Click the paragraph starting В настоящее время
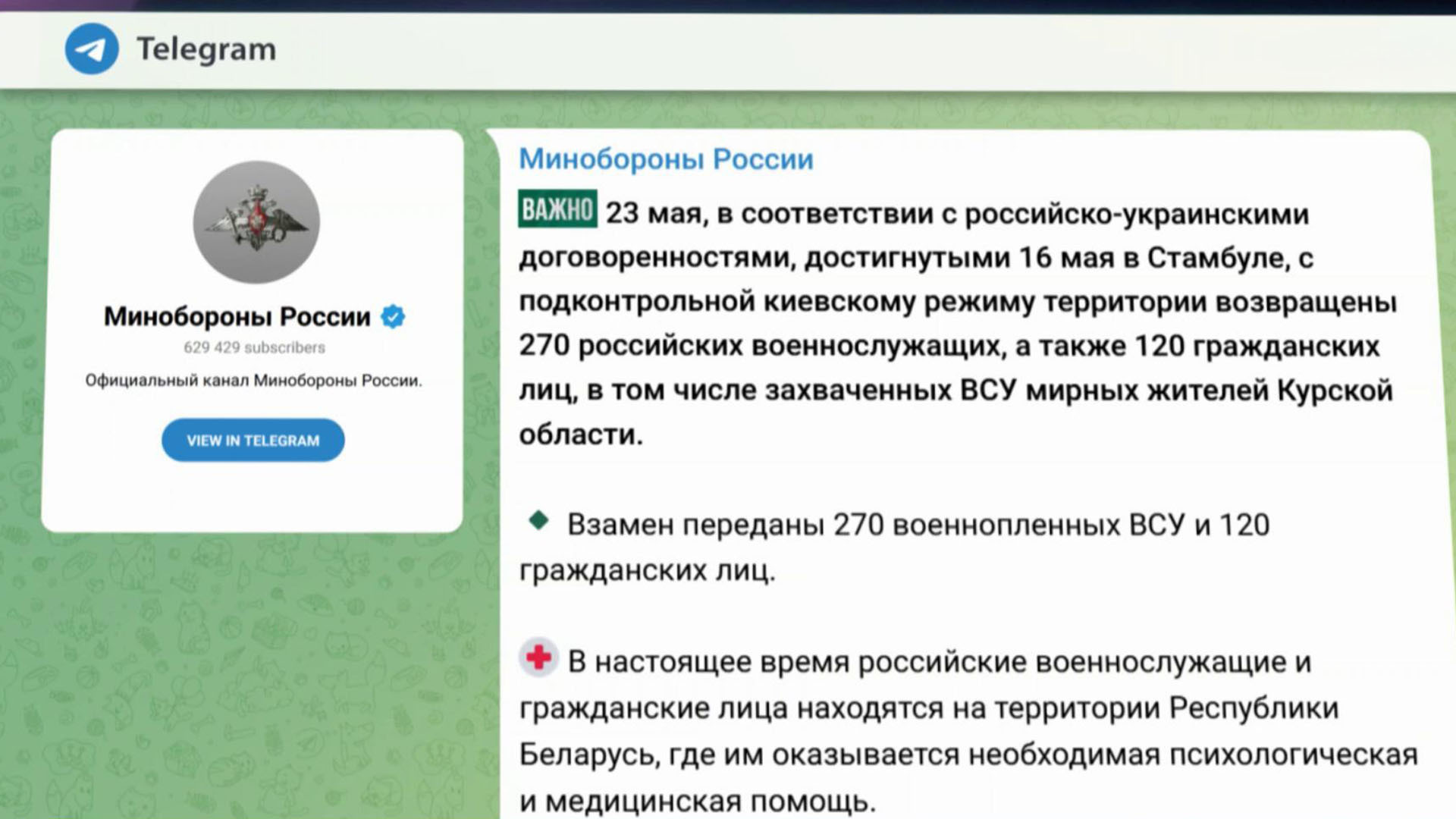The height and width of the screenshot is (819, 1456). click(x=968, y=730)
